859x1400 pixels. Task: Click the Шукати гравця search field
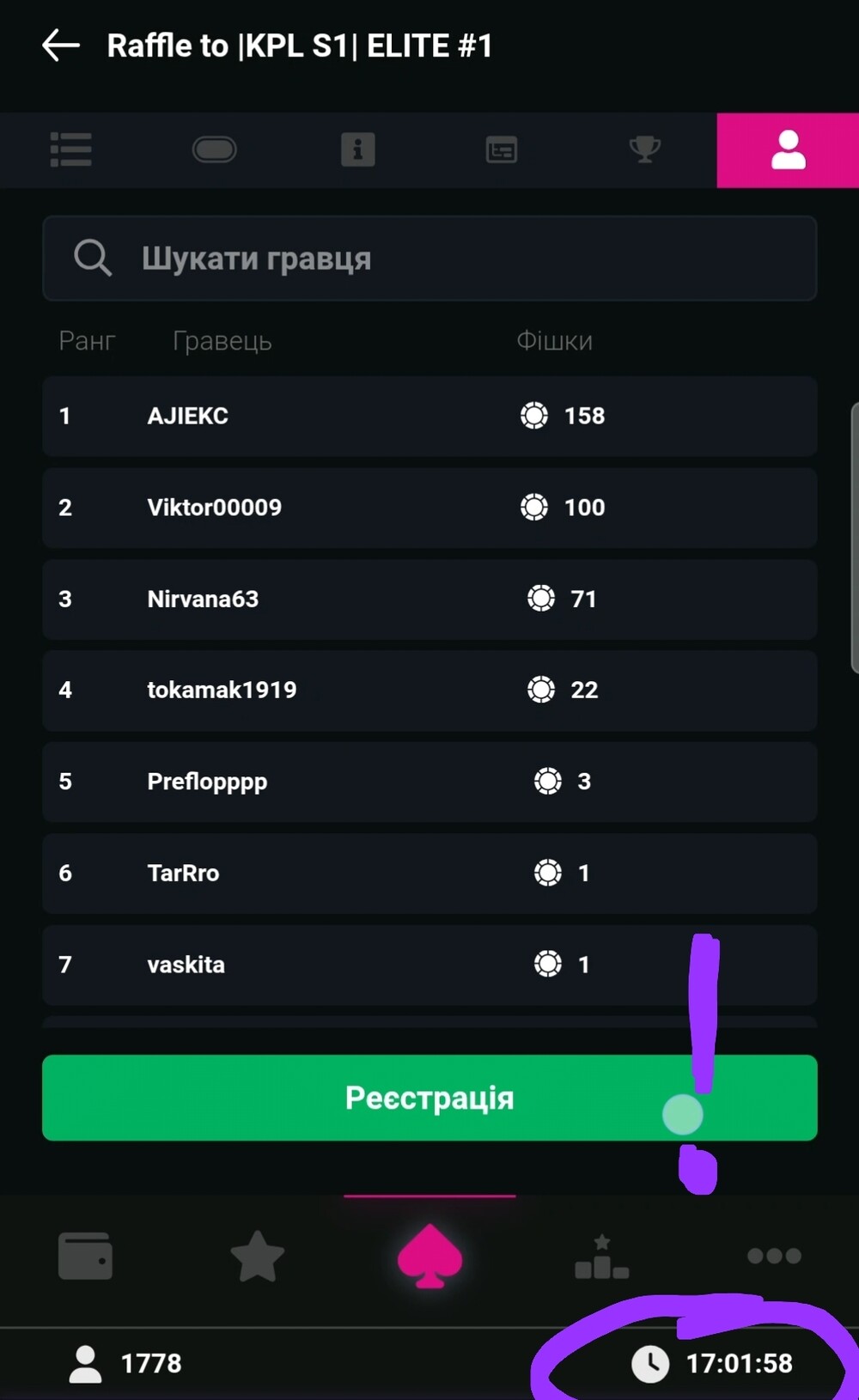[429, 259]
